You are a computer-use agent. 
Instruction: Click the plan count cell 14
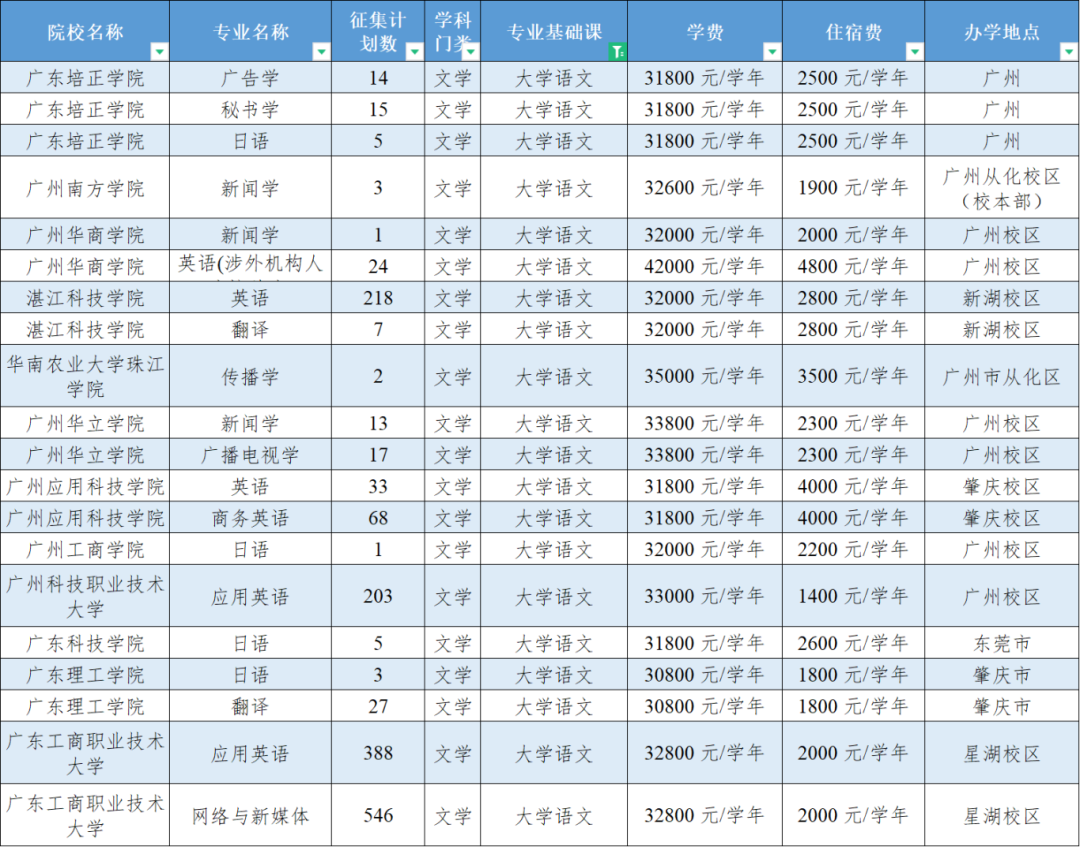[x=378, y=78]
